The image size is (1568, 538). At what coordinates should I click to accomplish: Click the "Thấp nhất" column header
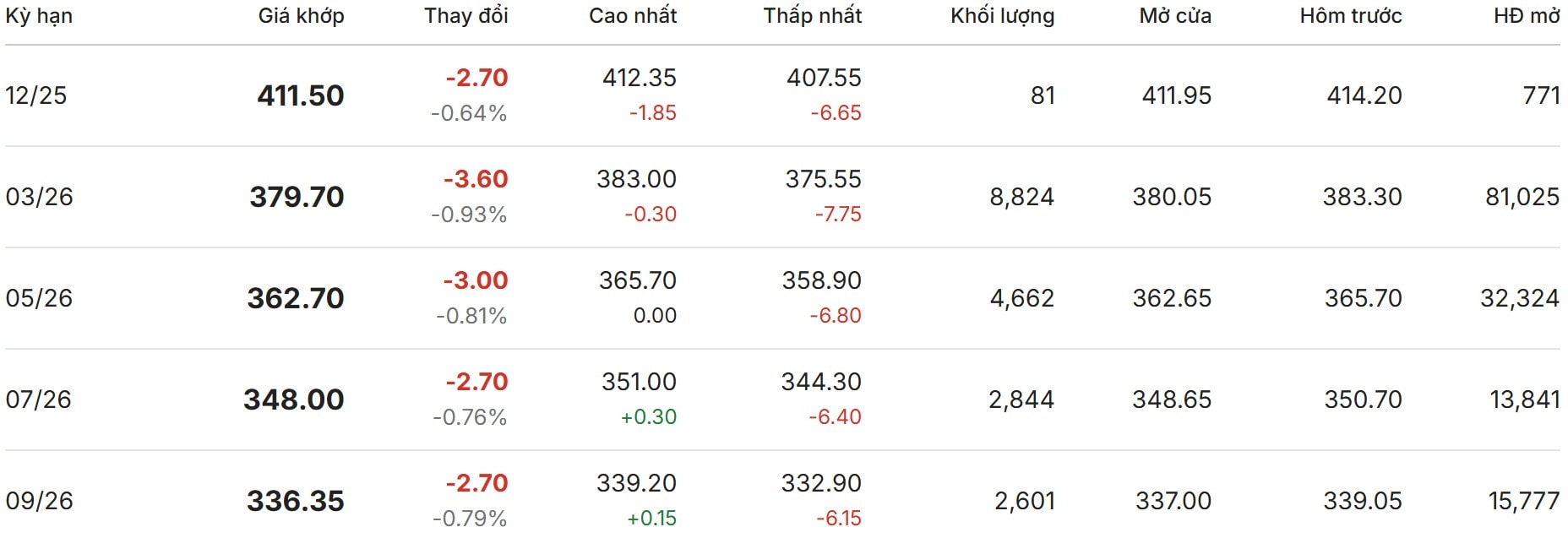(812, 16)
